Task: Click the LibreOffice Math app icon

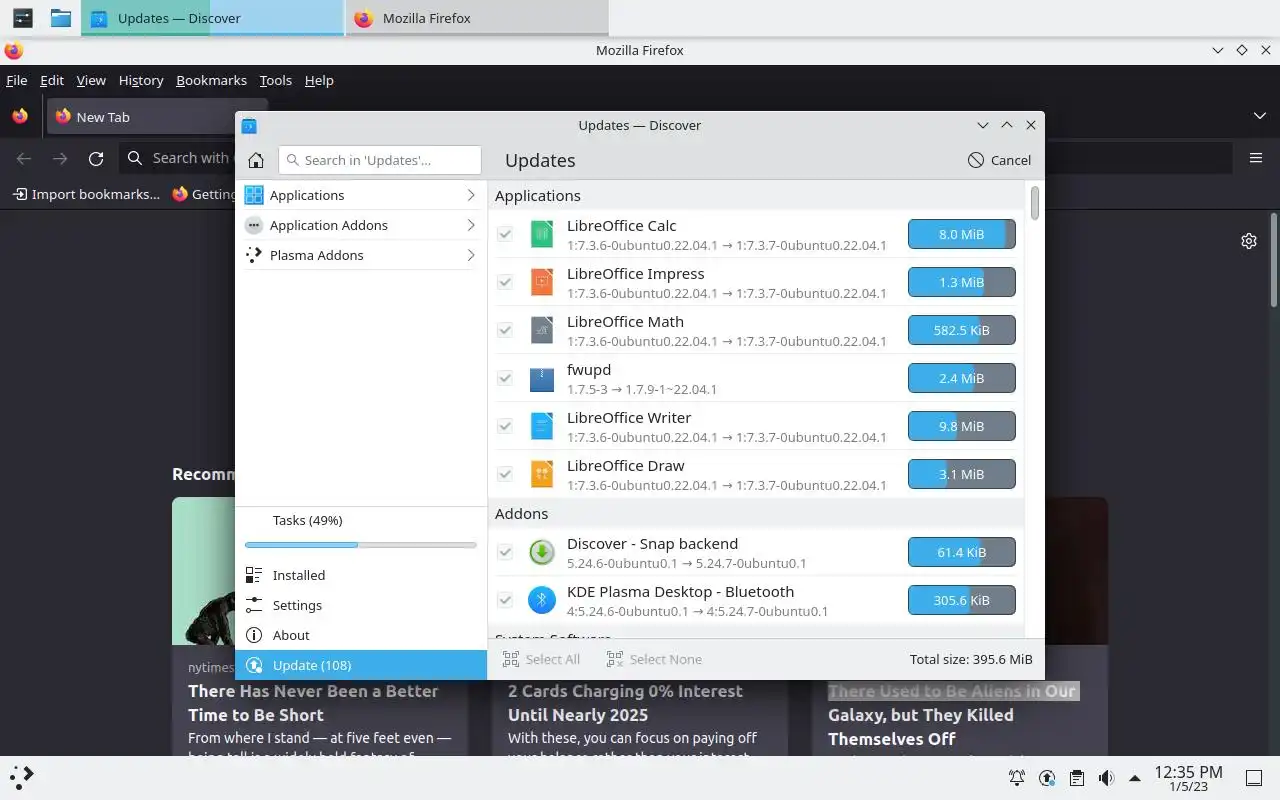Action: (541, 330)
